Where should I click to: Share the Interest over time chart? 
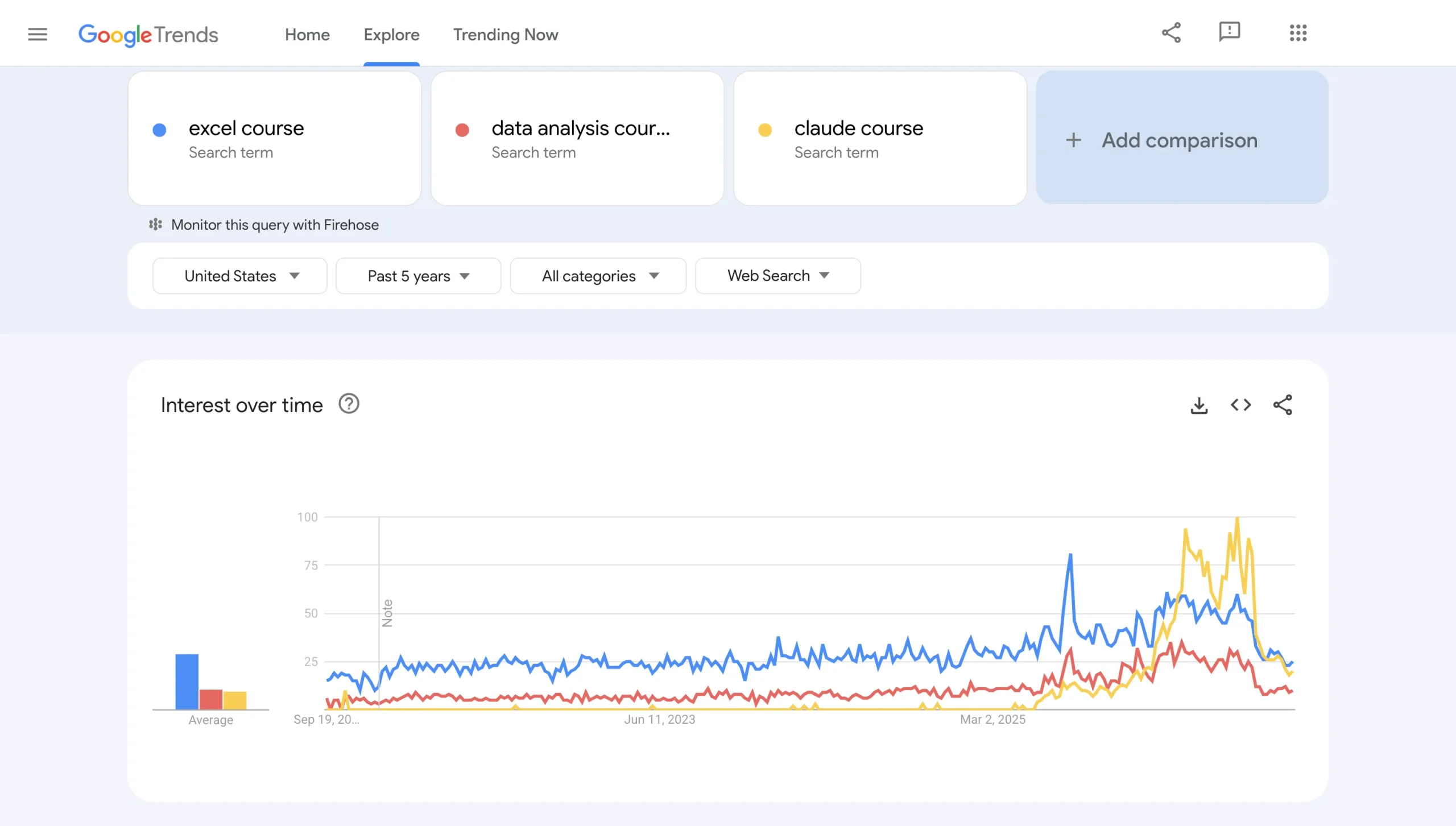click(1283, 405)
